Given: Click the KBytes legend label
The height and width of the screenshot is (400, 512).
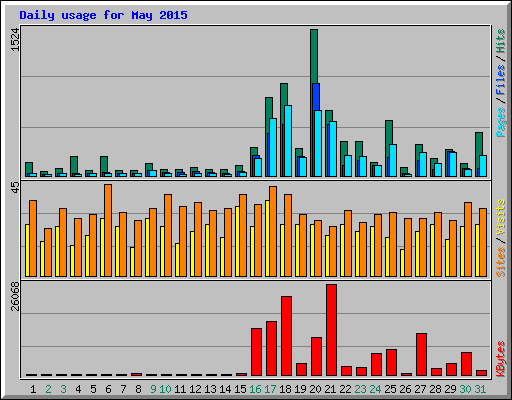Looking at the screenshot, I should pos(501,359).
